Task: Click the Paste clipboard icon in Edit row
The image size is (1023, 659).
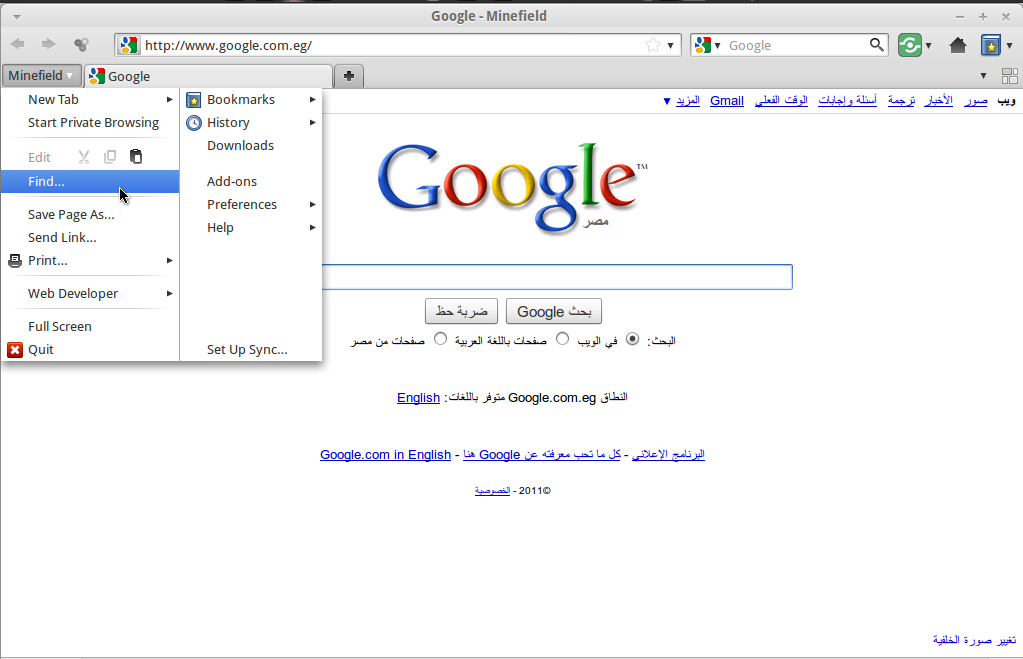Action: point(136,157)
